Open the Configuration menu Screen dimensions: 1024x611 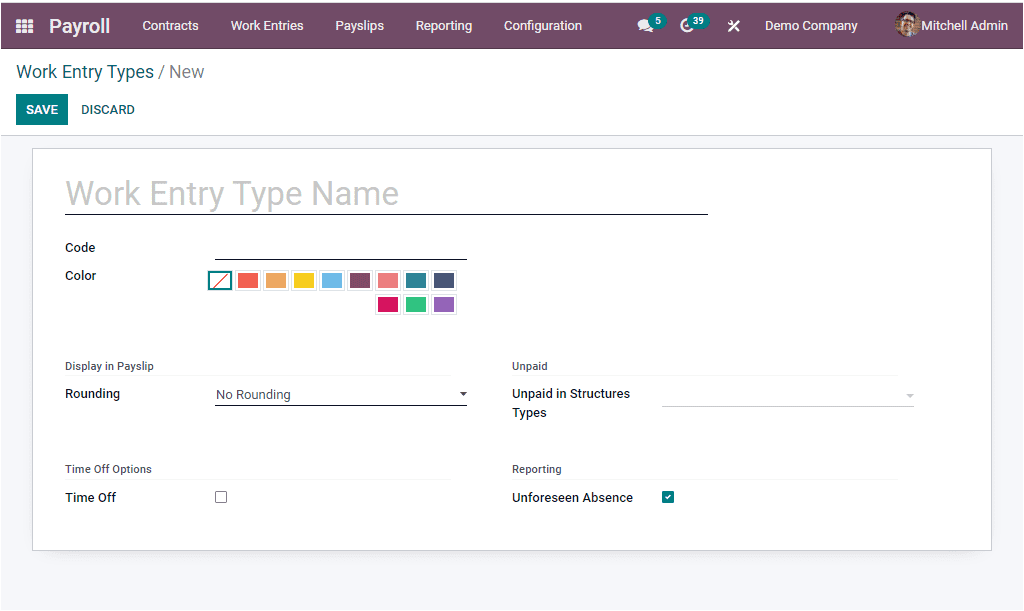[542, 26]
